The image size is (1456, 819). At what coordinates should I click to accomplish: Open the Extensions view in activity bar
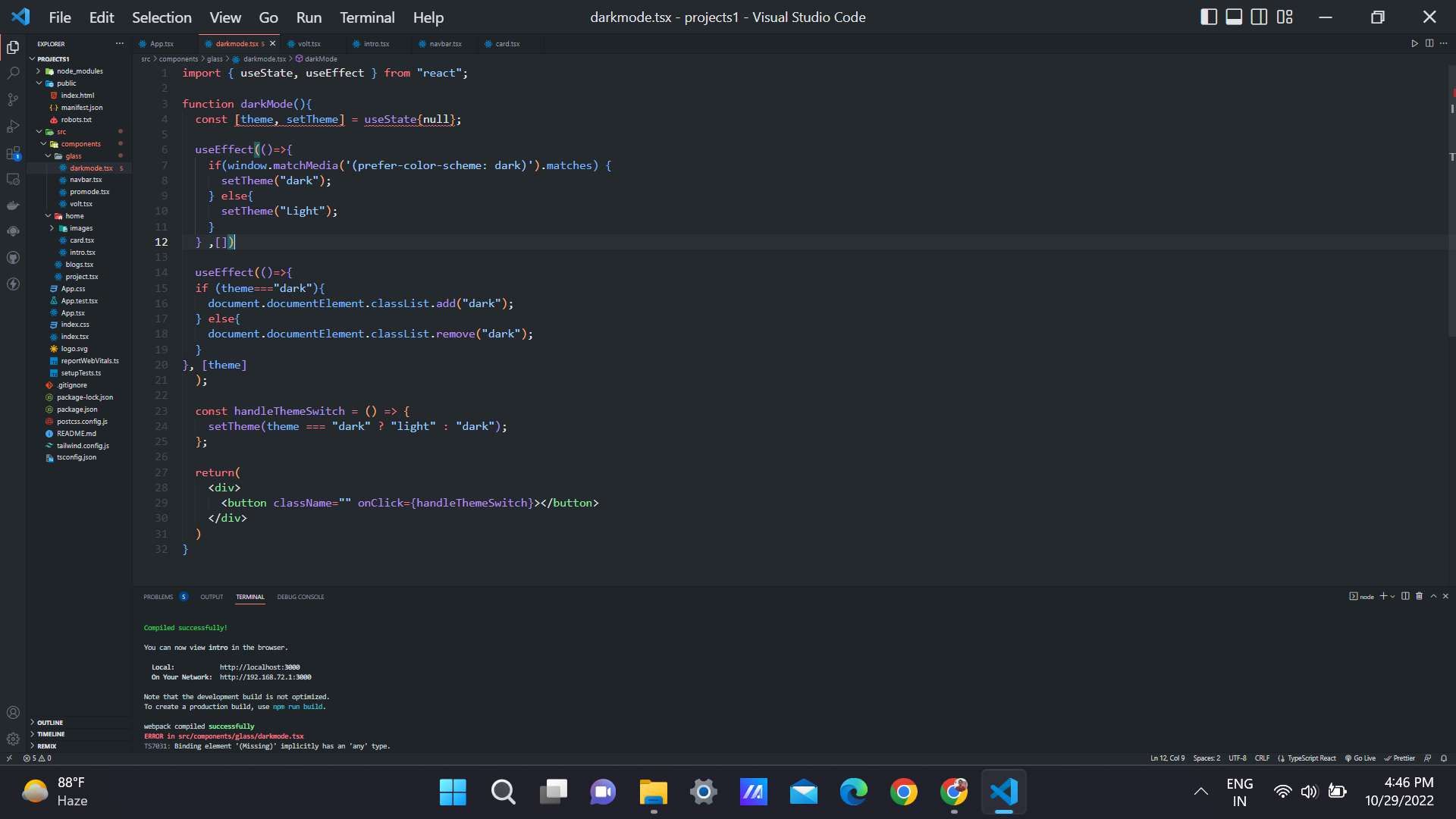(x=13, y=153)
